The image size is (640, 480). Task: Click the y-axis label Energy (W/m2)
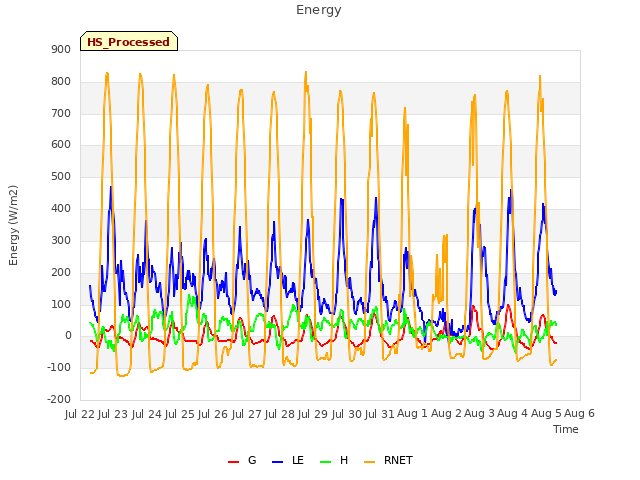(x=13, y=225)
